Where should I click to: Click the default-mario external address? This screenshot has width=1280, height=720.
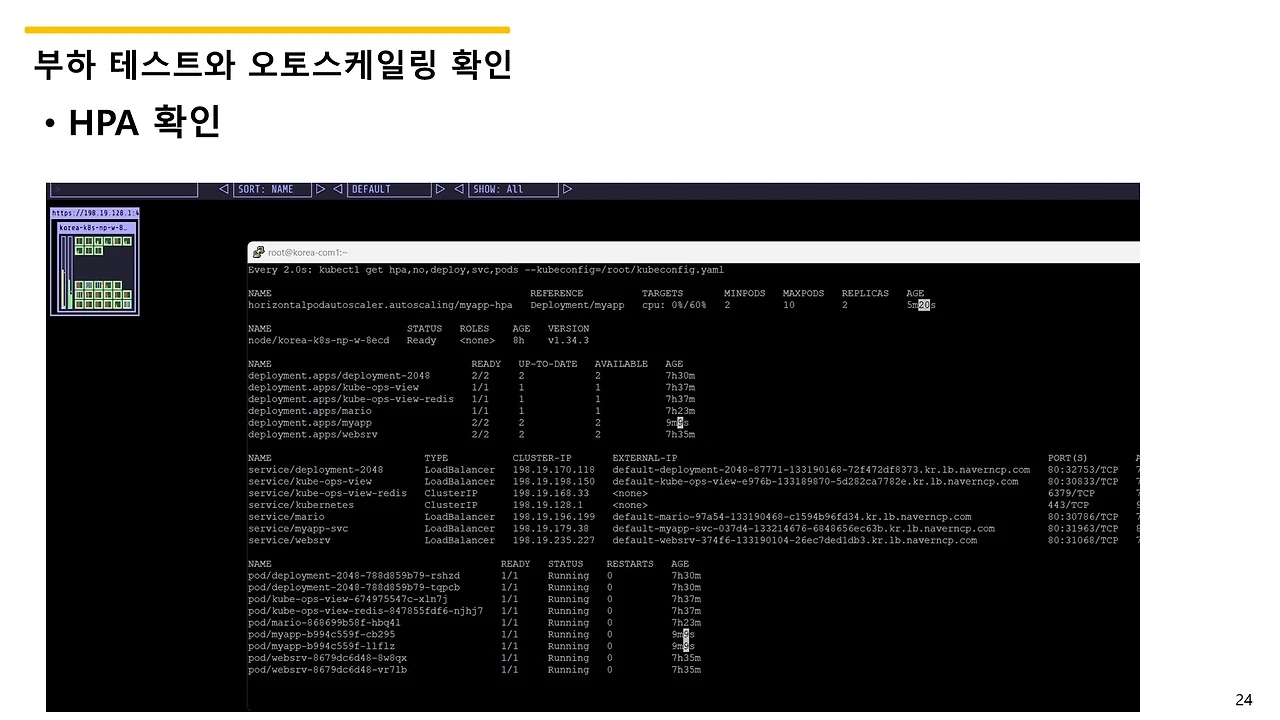[792, 517]
